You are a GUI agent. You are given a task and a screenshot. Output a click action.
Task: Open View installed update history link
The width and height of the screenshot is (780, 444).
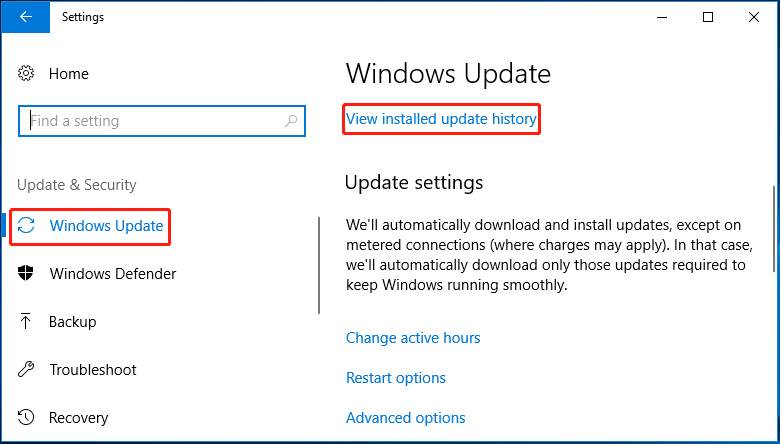click(x=441, y=119)
